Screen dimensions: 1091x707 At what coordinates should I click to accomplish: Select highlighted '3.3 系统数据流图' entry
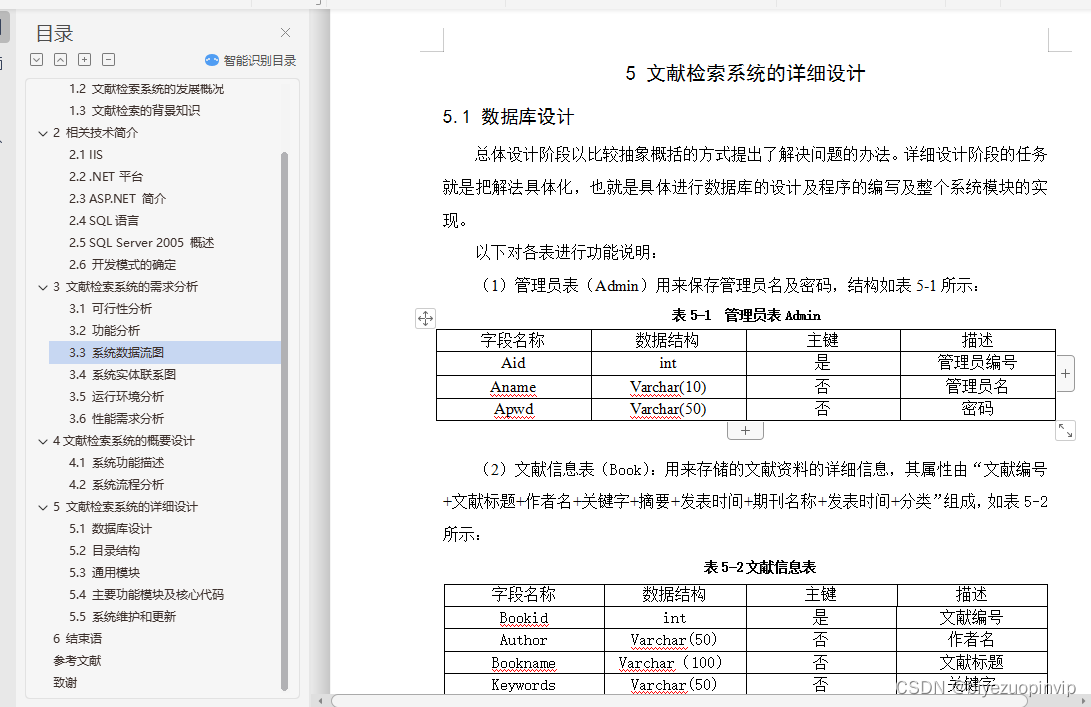165,353
